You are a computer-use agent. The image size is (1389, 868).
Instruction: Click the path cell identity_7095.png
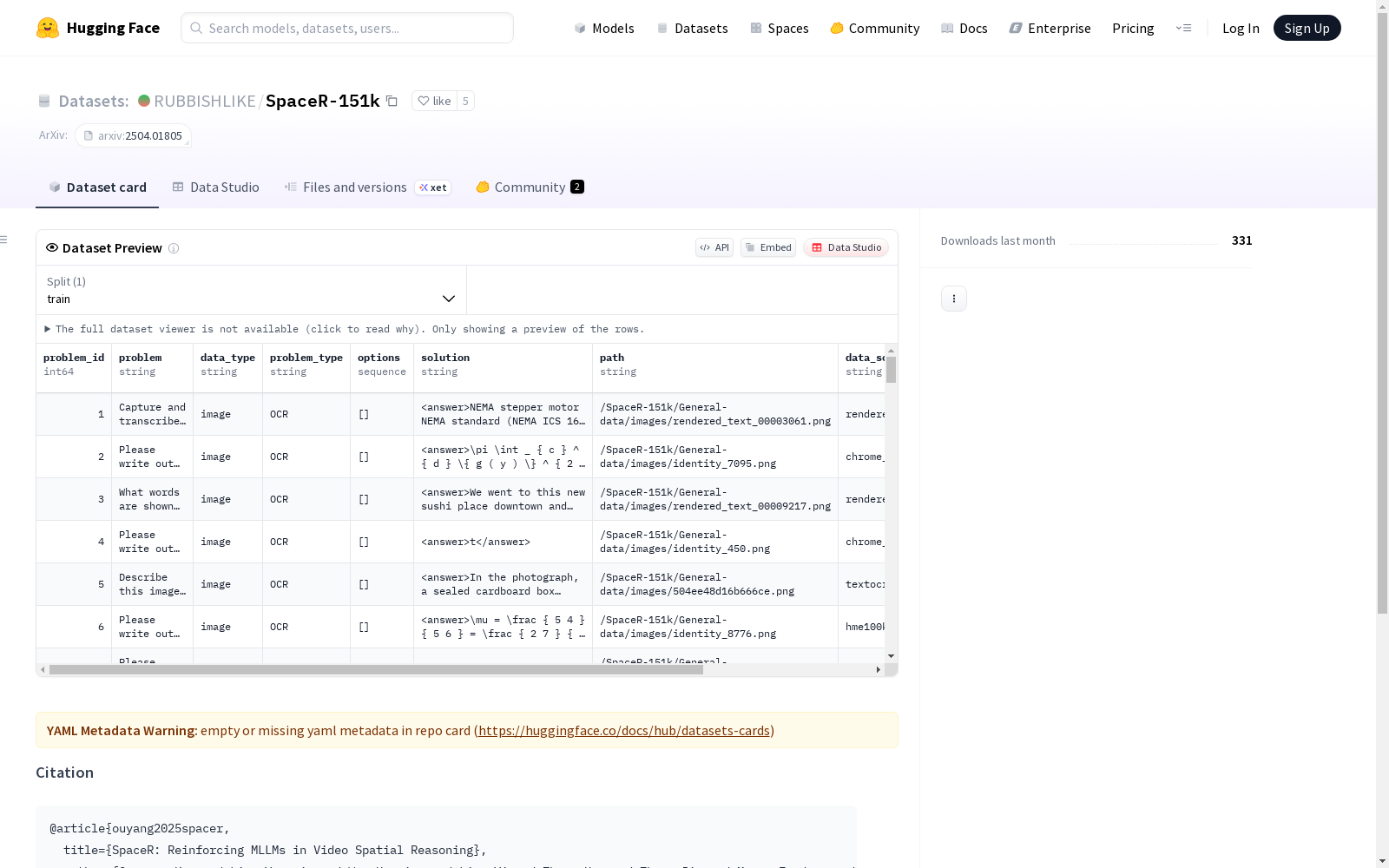click(x=715, y=457)
